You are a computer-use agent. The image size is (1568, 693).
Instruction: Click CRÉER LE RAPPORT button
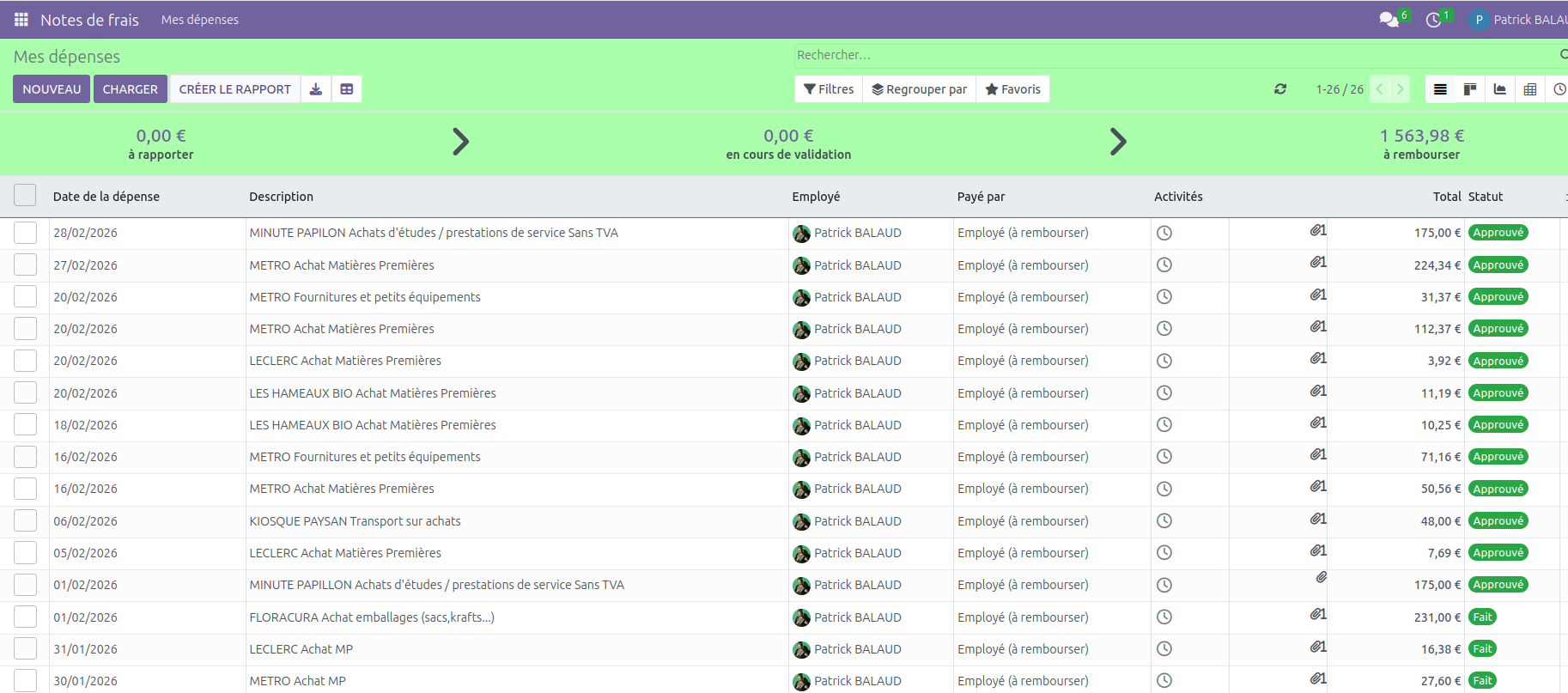234,89
